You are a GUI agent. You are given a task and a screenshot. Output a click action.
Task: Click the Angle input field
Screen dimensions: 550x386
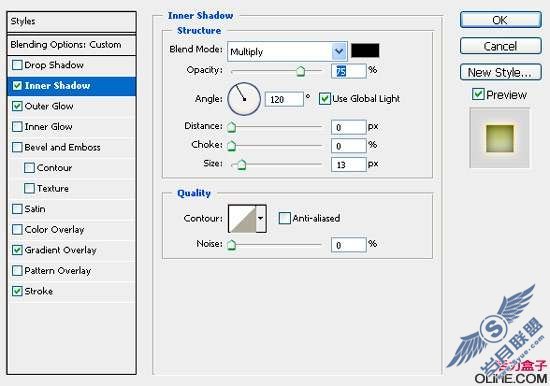click(284, 100)
